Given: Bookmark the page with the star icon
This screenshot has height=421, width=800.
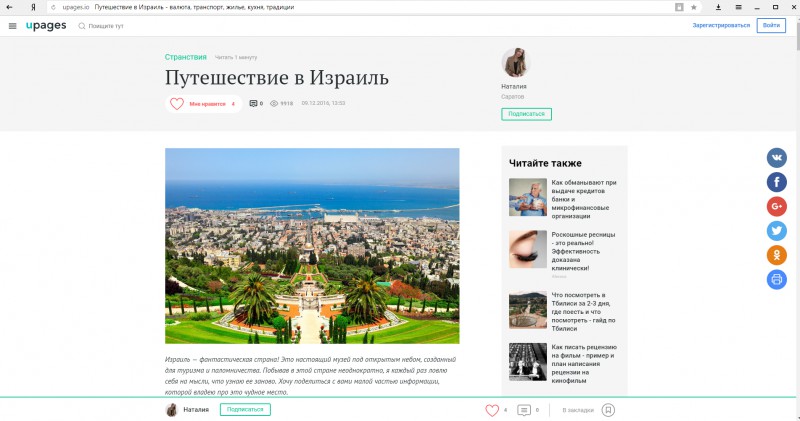Looking at the screenshot, I should tap(694, 7).
